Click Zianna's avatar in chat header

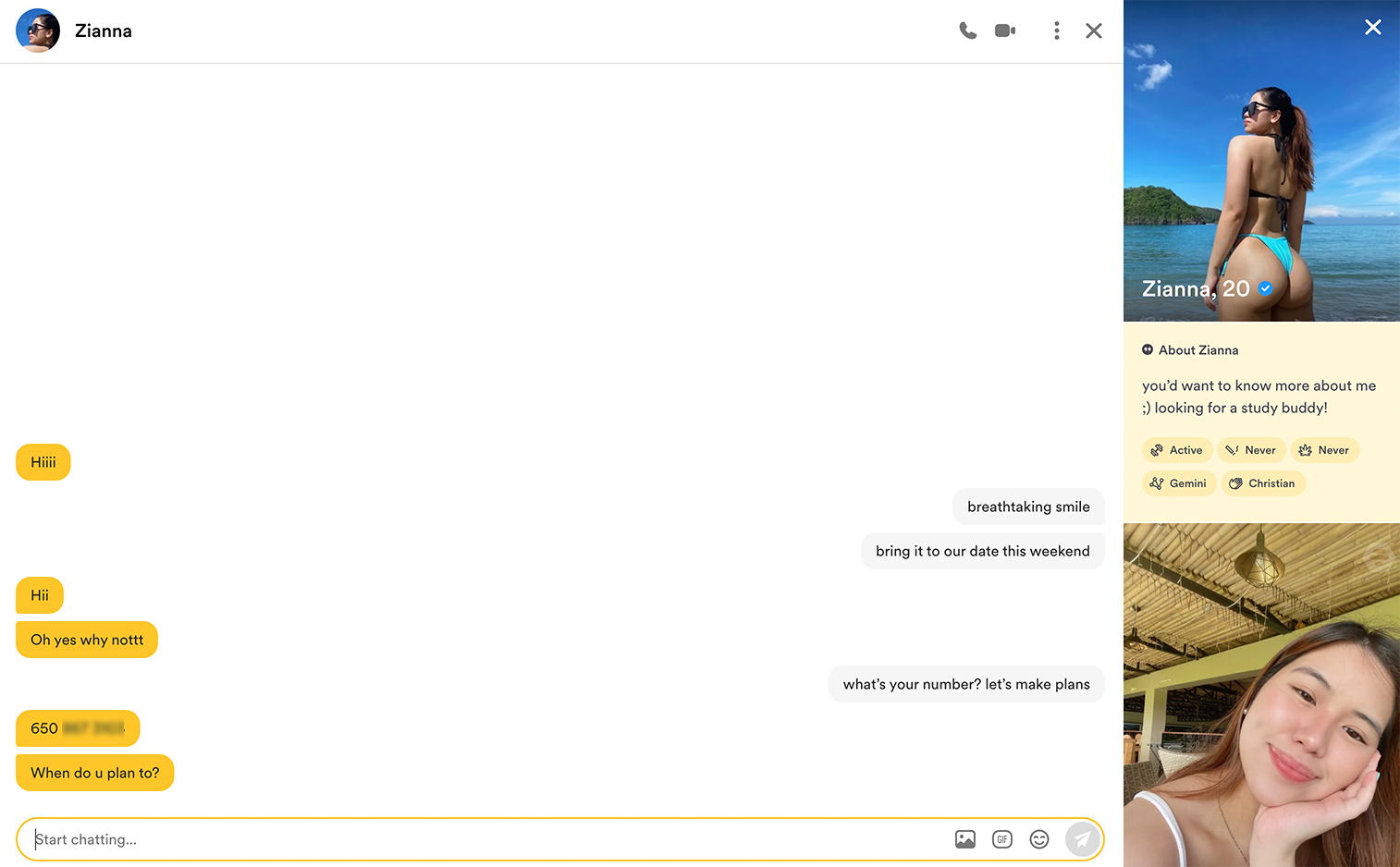click(38, 31)
